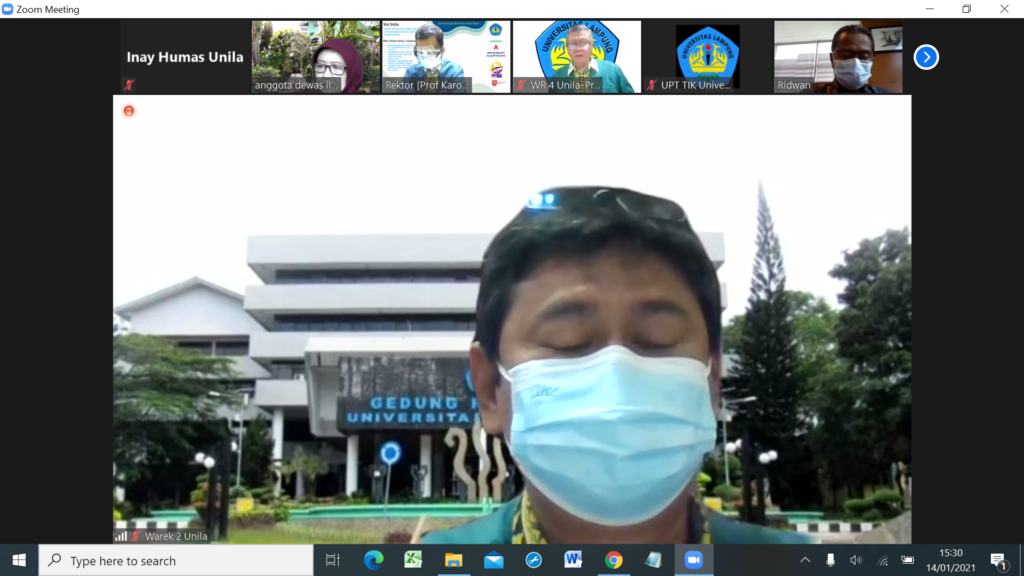
Task: Open clock showing 15:30 date panel
Action: [x=950, y=560]
